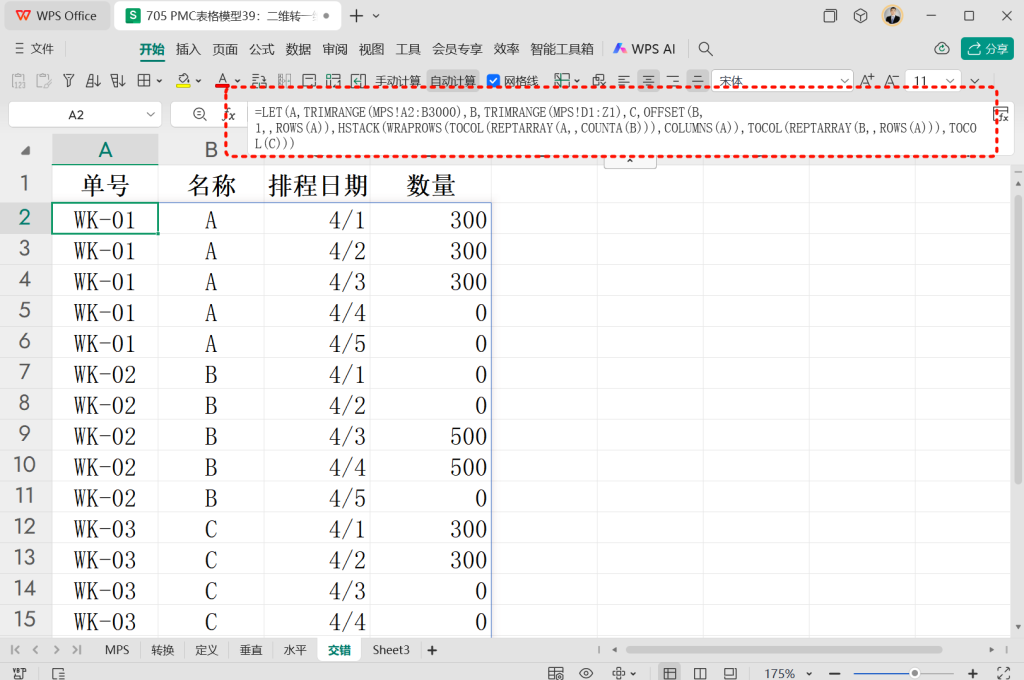
Task: Select the 数据 ribbon tab
Action: pos(298,49)
